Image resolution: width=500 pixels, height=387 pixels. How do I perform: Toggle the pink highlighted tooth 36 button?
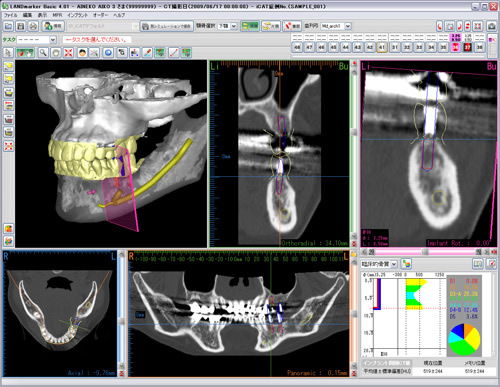tap(455, 47)
